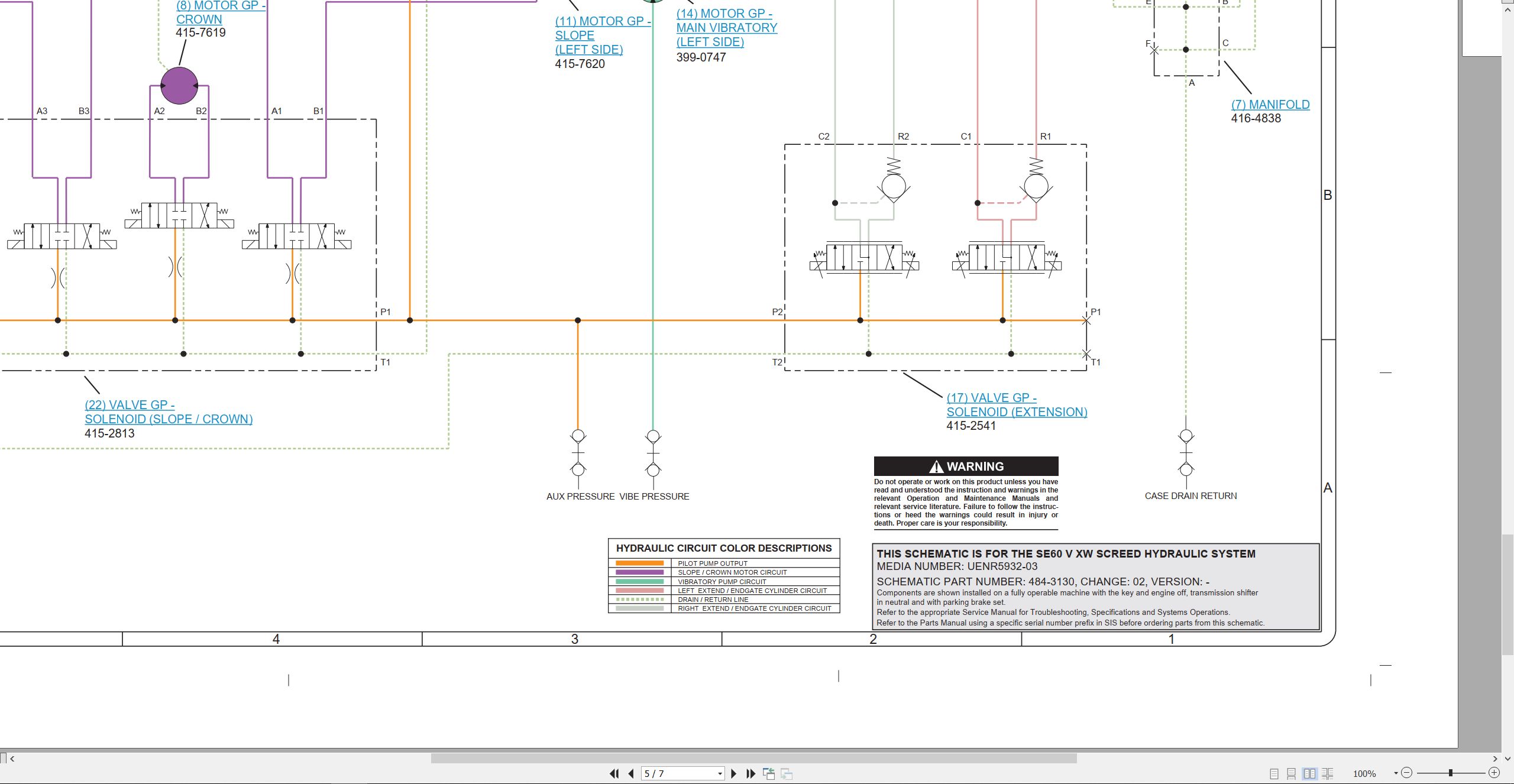Click the orange PILOT PUMP OUTPUT legend swatch
Image resolution: width=1514 pixels, height=784 pixels.
(639, 563)
